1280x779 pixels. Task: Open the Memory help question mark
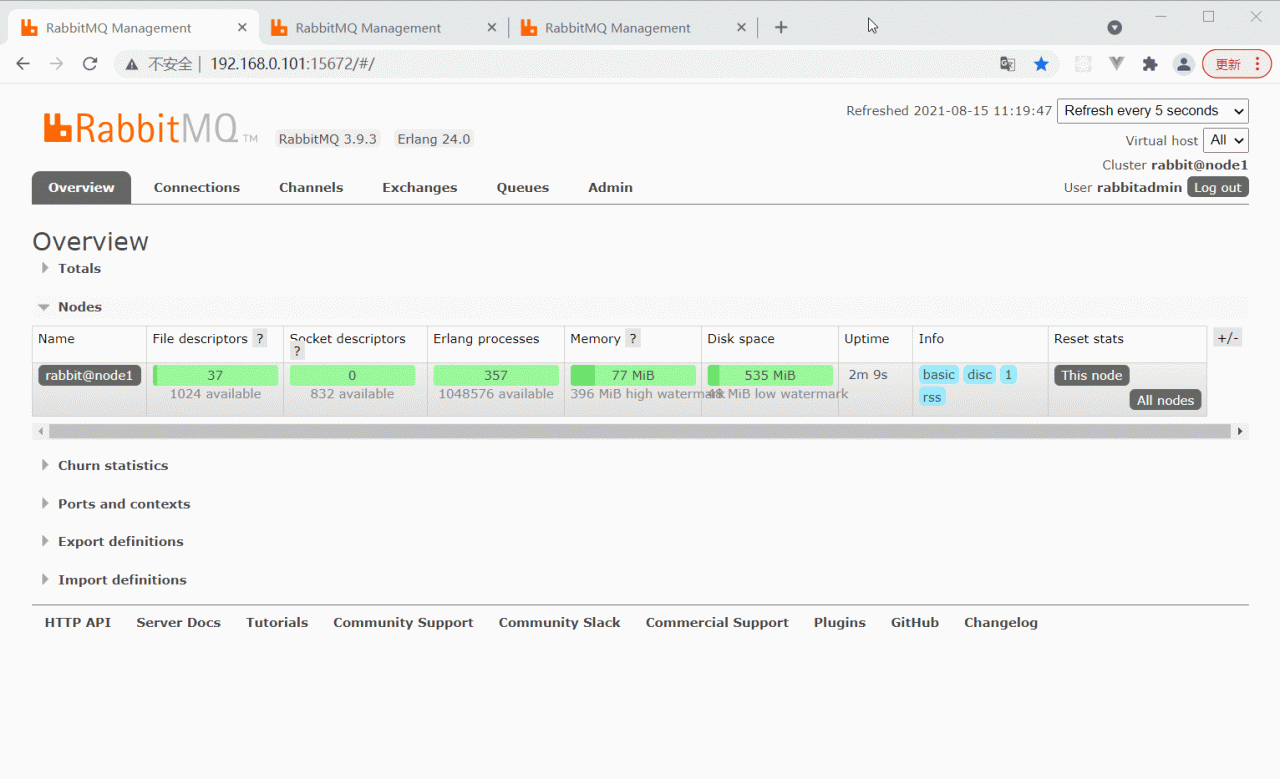632,338
